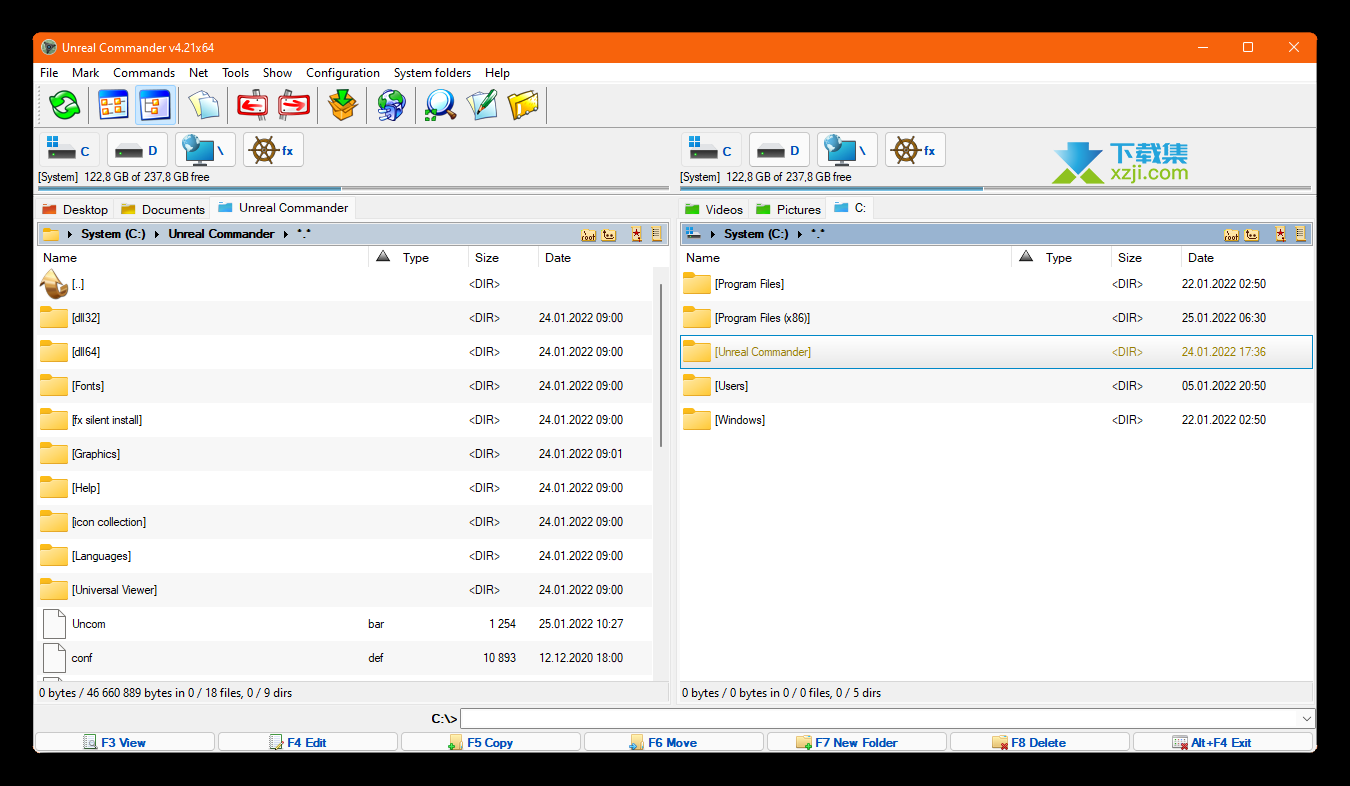Open the Configuration menu
This screenshot has width=1350, height=786.
tap(343, 73)
